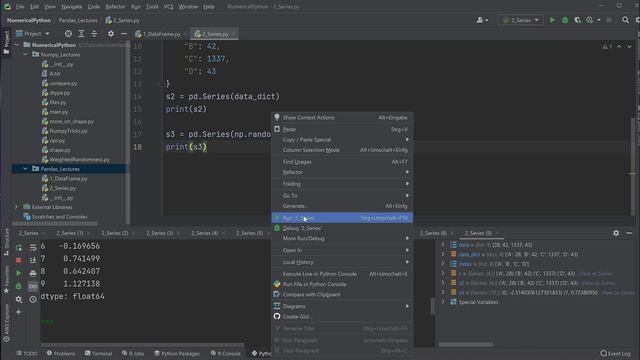This screenshot has width=640, height=360.
Task: Expand the data_dict variable
Action: [443, 254]
